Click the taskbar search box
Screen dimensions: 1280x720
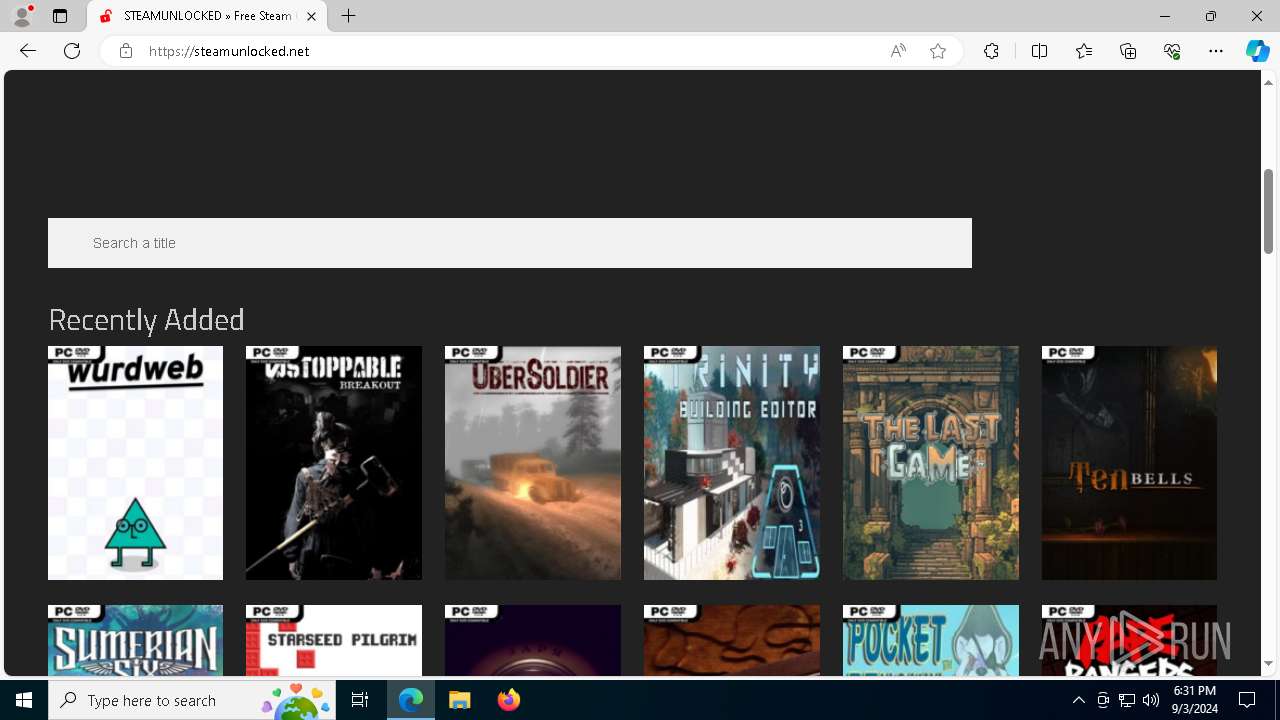(x=192, y=700)
